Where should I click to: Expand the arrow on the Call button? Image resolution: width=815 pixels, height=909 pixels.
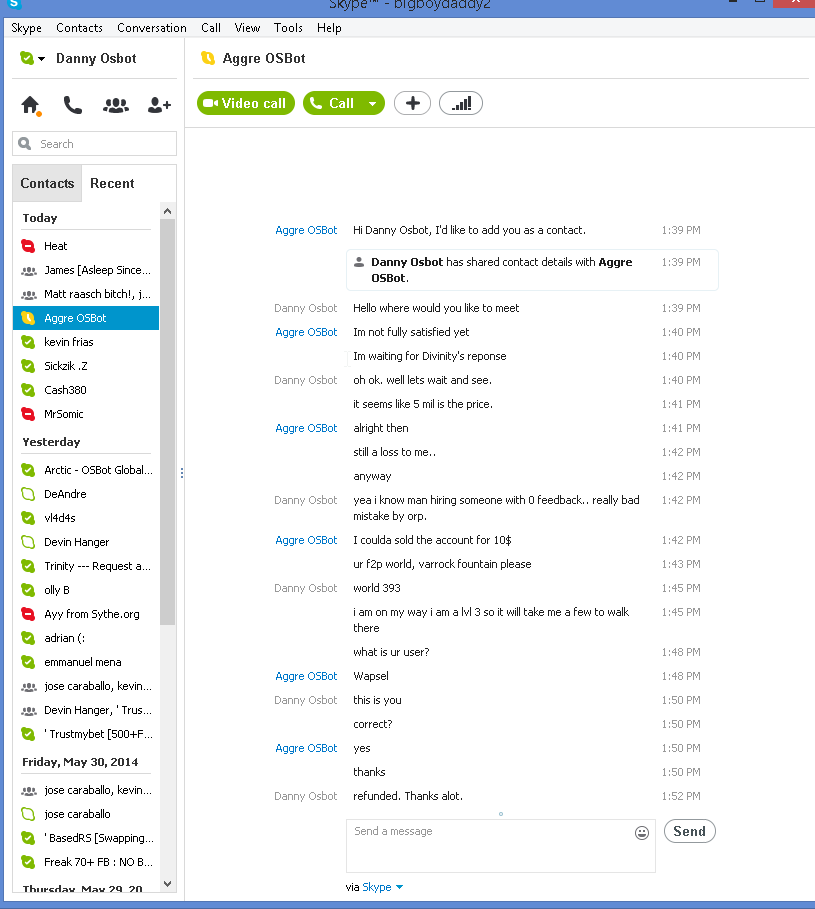(x=372, y=103)
